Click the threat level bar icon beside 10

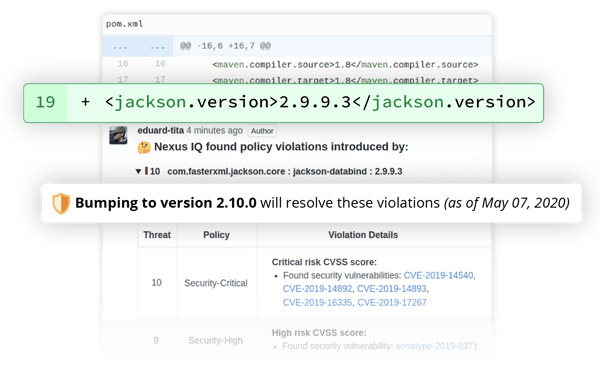click(x=146, y=171)
